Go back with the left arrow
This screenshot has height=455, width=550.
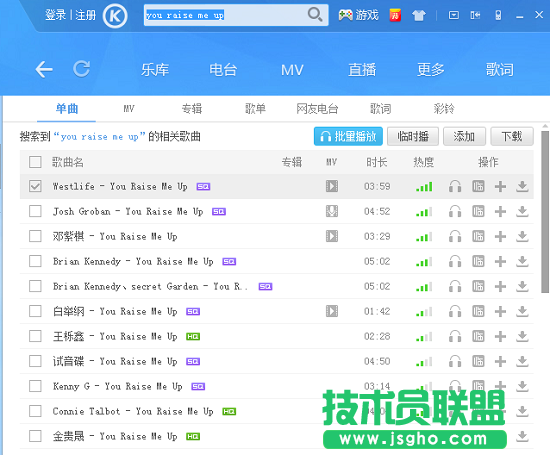(x=44, y=69)
